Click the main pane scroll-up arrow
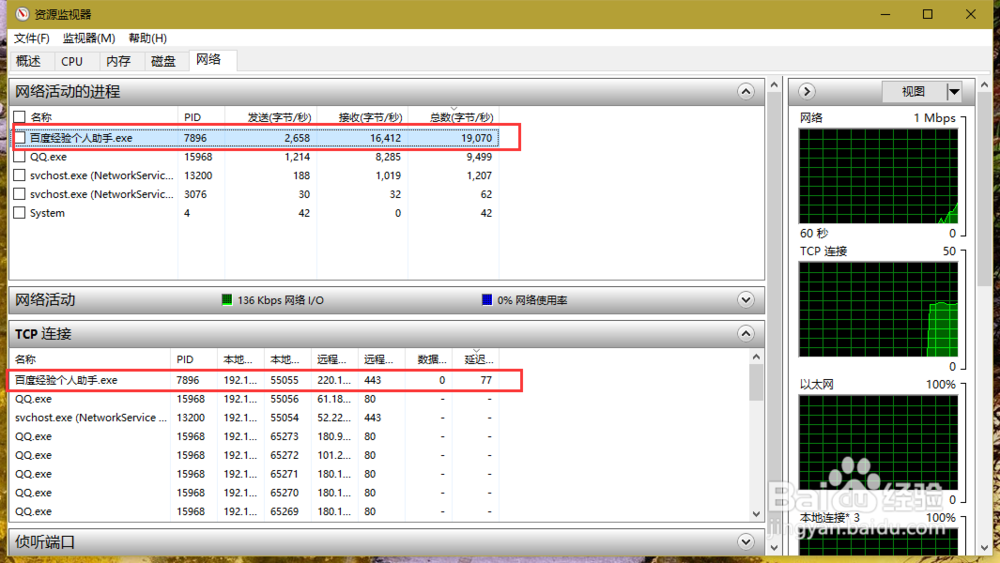 [x=774, y=85]
